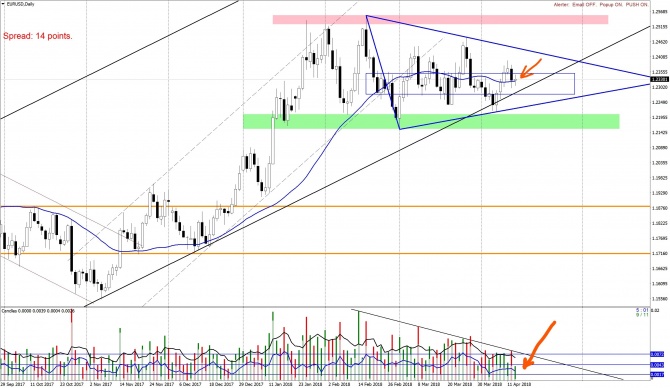
Task: Select the red Spread: 14 points label
Action: pos(38,36)
